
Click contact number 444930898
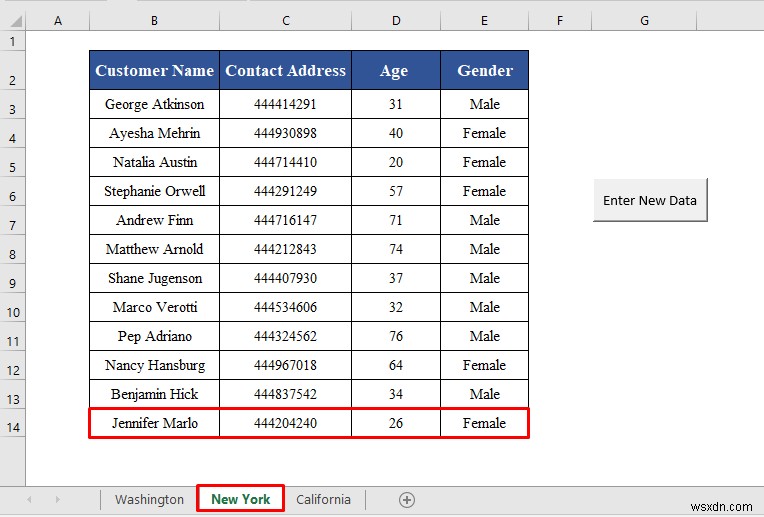click(x=286, y=133)
